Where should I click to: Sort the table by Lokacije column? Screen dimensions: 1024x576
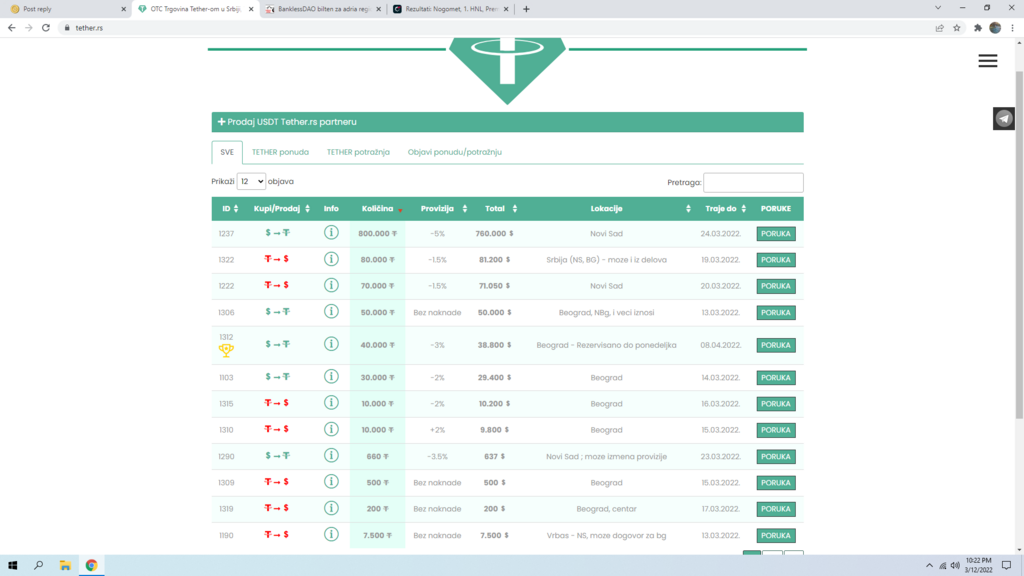tap(607, 208)
